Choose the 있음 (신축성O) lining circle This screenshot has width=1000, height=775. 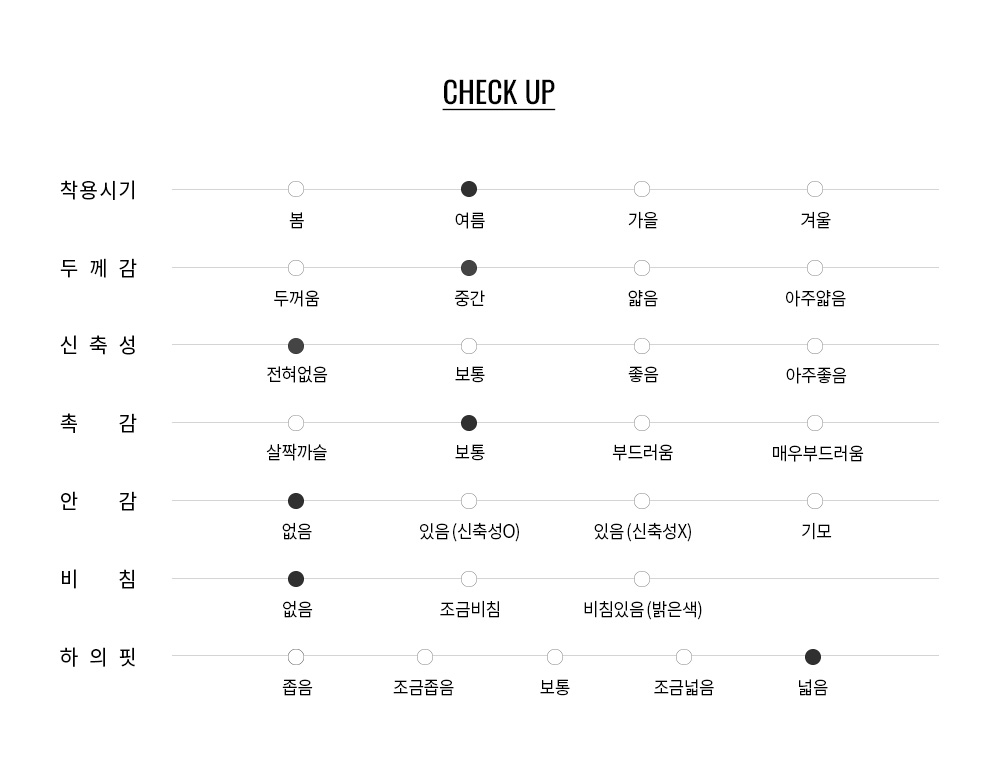tap(469, 501)
